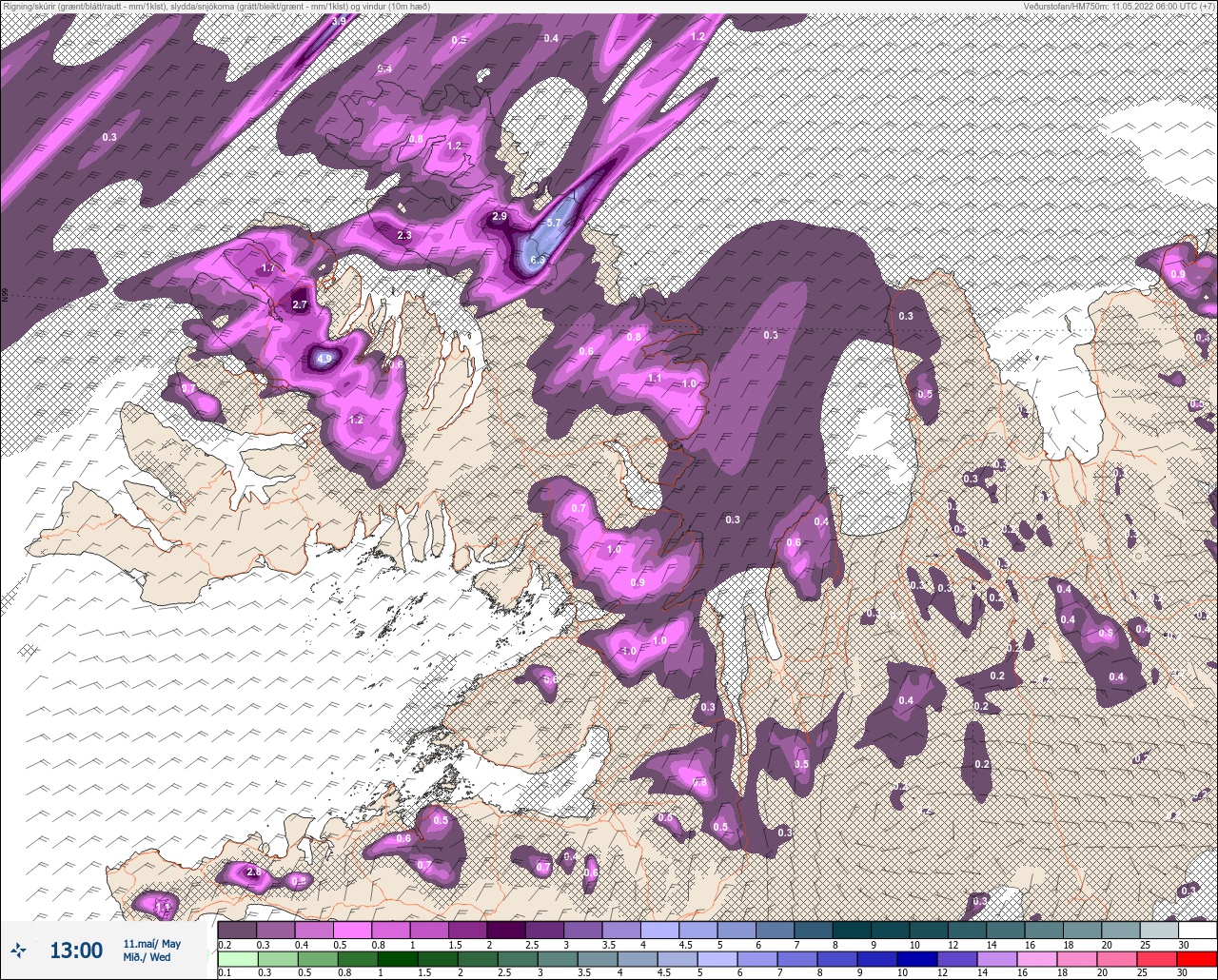Click the 2.3 precipitation value on the map
Screen dimensions: 1218x980
click(404, 235)
